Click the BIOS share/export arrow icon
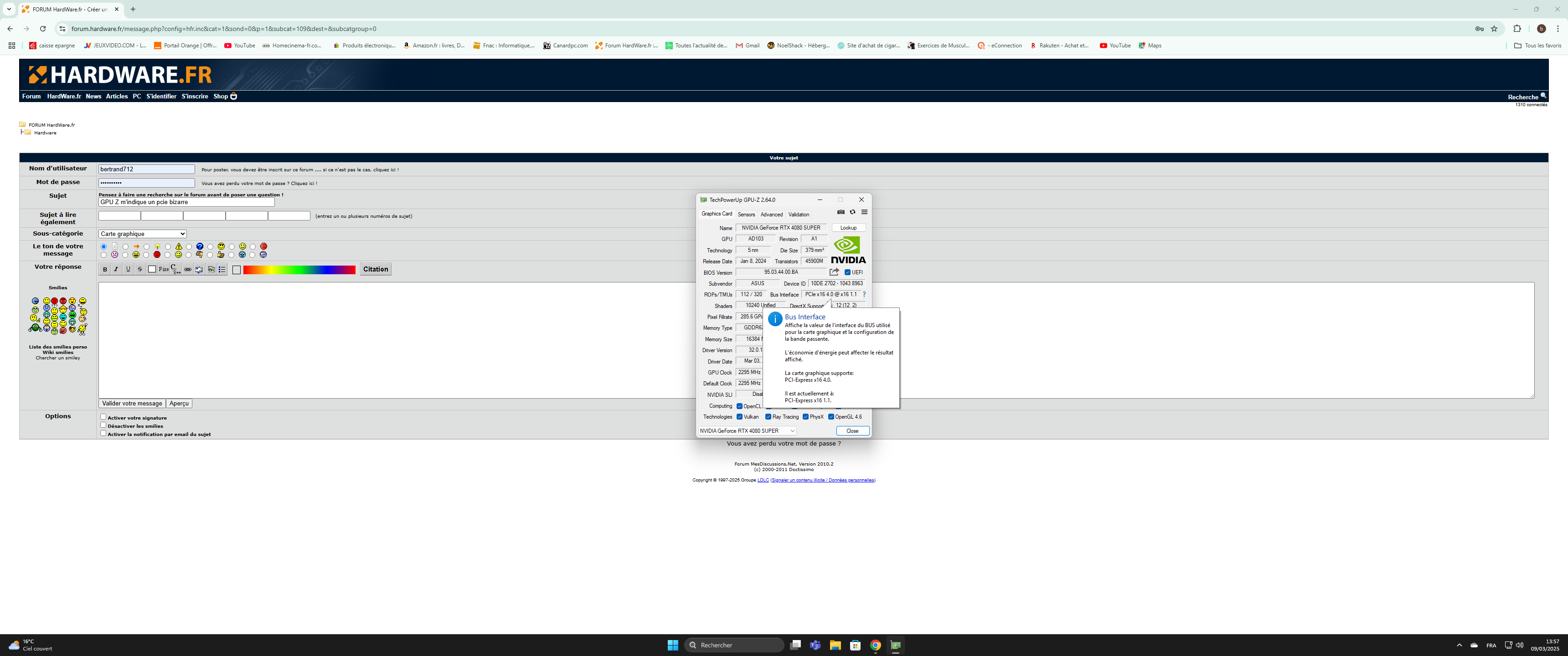The image size is (1568, 656). click(834, 272)
